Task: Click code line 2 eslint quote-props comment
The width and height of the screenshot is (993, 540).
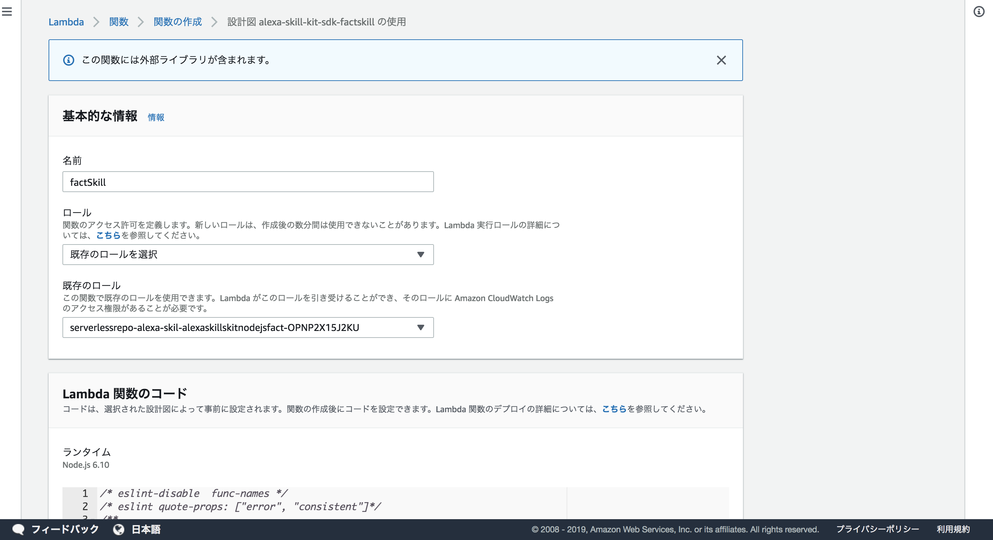Action: (241, 506)
